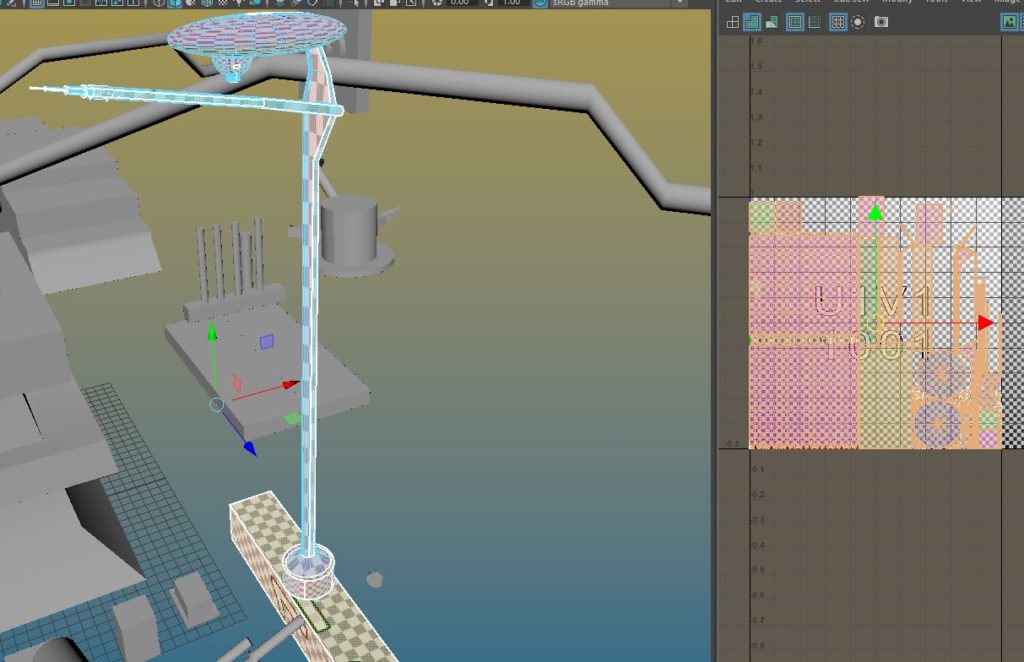Toggle the image display icon at right
The image size is (1024, 662).
(x=1009, y=22)
